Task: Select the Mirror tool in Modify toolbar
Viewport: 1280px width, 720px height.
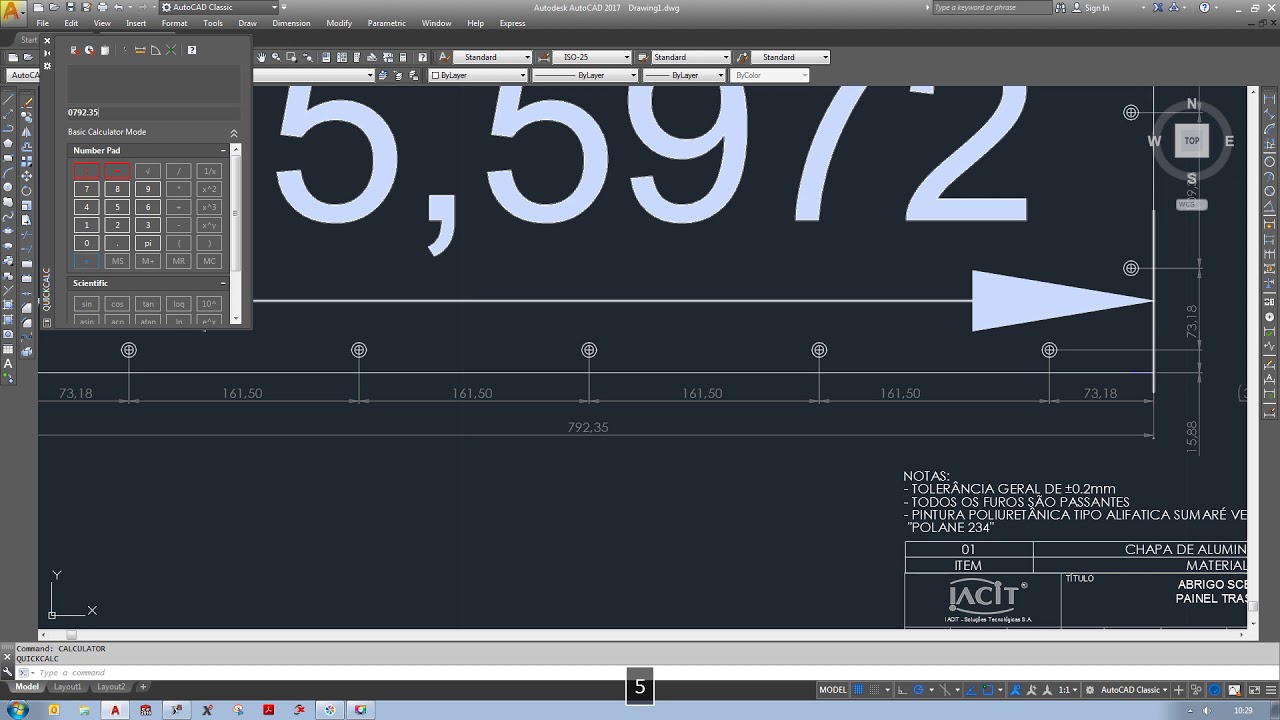Action: 27,131
